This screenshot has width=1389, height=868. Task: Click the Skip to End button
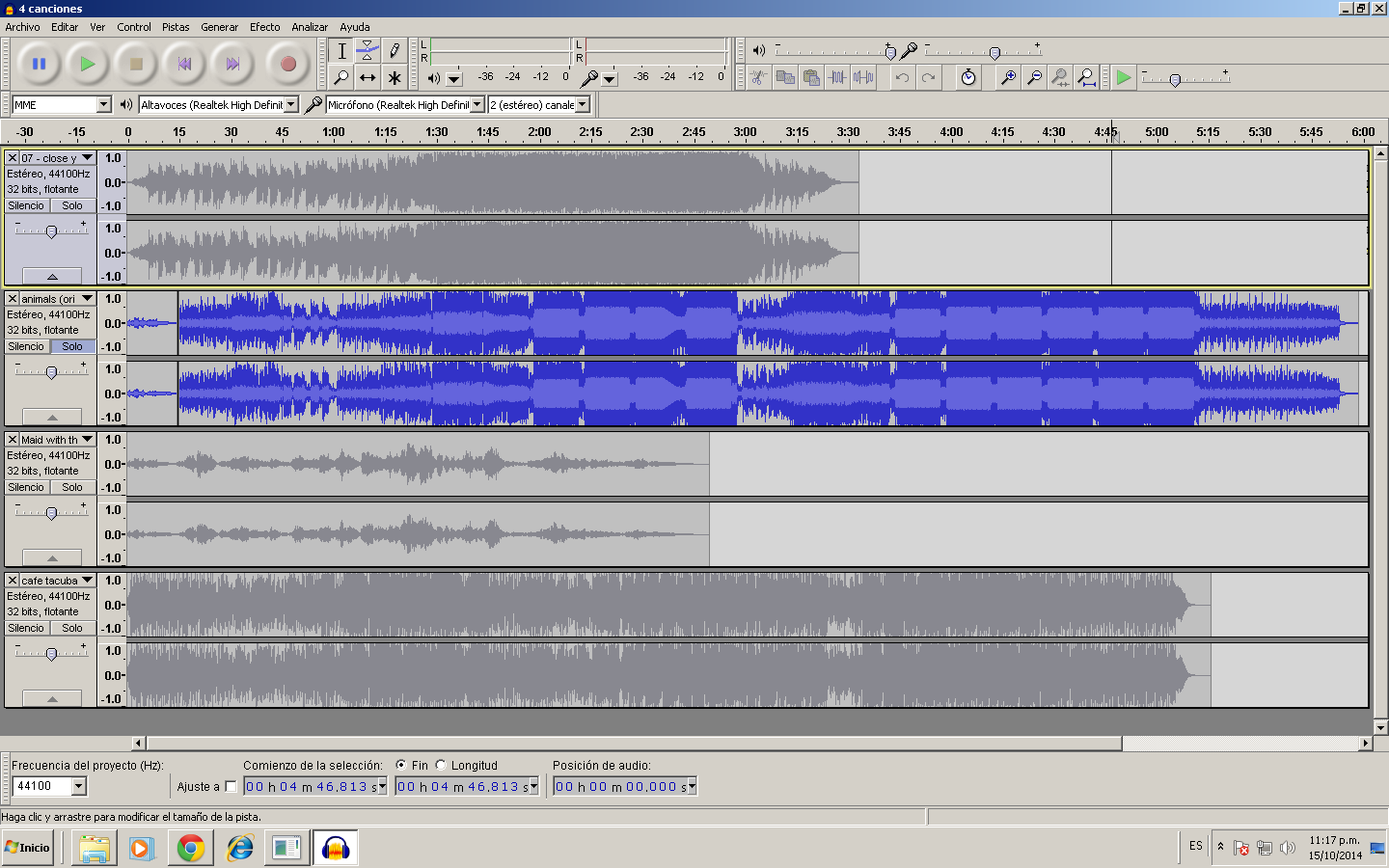231,65
